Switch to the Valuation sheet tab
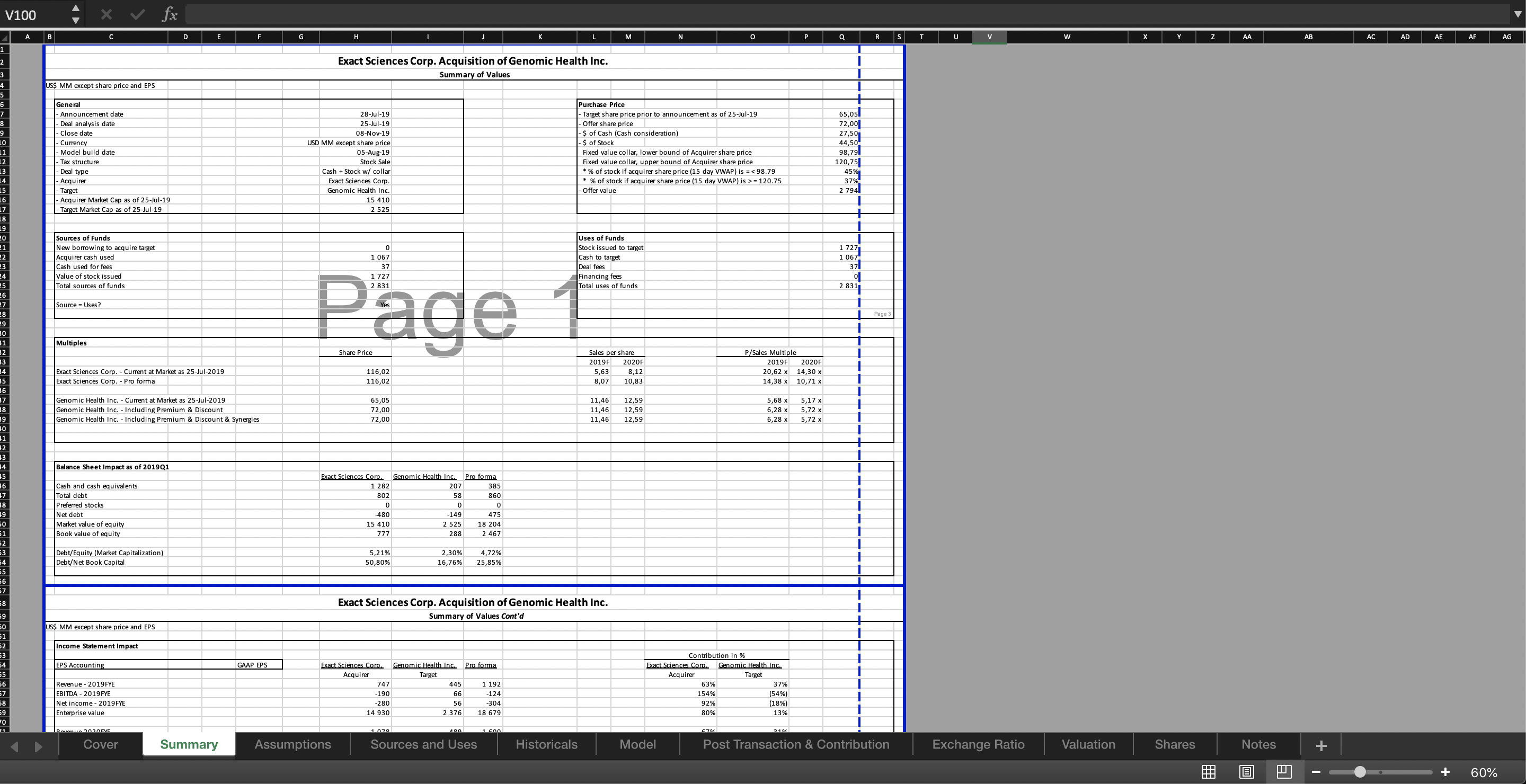 point(1088,744)
